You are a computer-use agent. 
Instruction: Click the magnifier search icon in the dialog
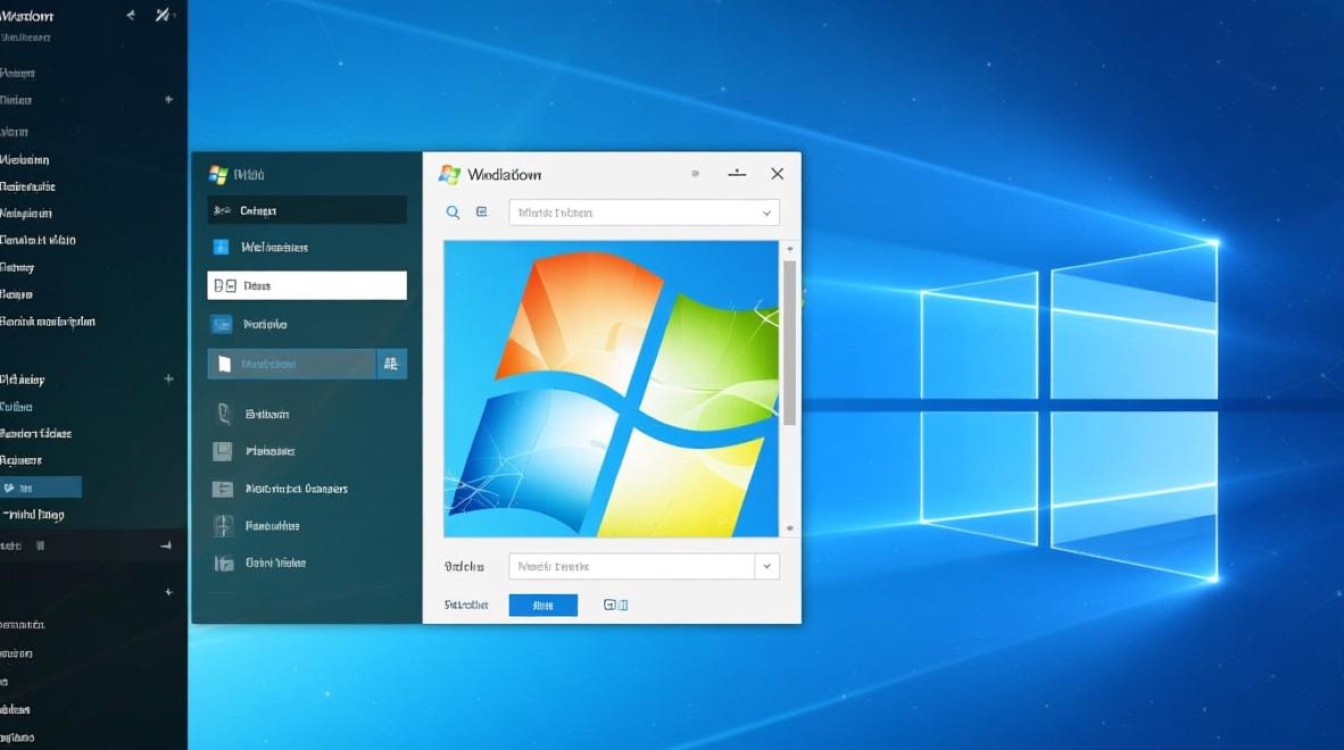[x=453, y=212]
